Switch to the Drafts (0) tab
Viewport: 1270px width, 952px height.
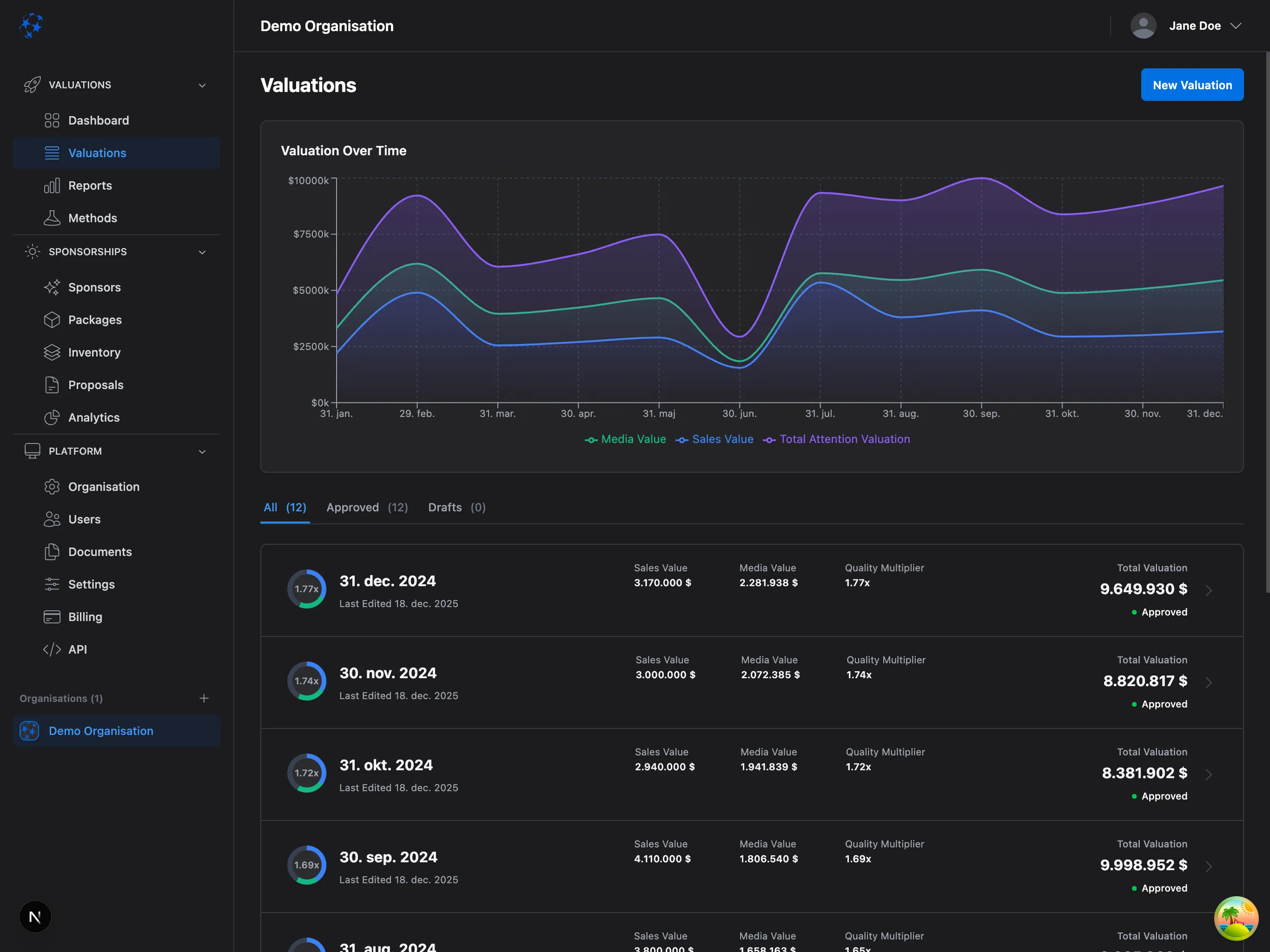point(457,508)
